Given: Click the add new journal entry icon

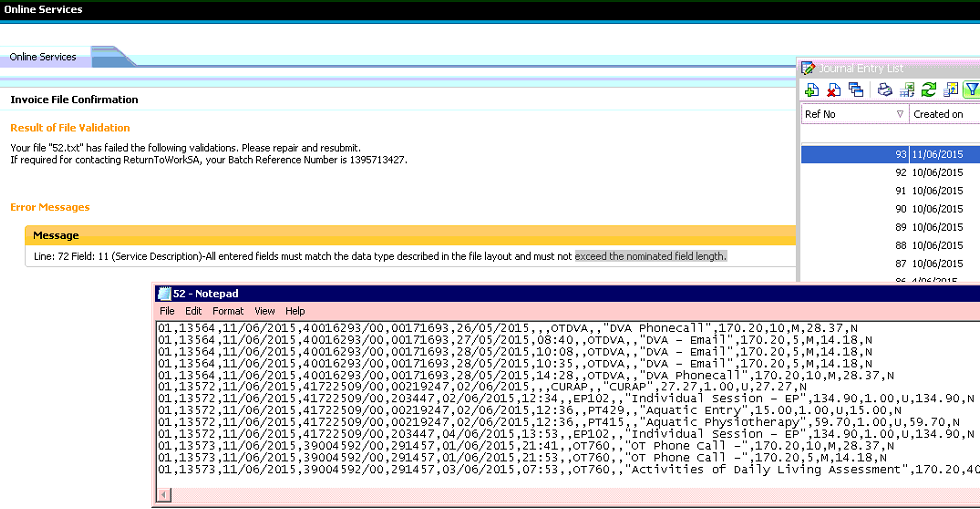Looking at the screenshot, I should (812, 90).
